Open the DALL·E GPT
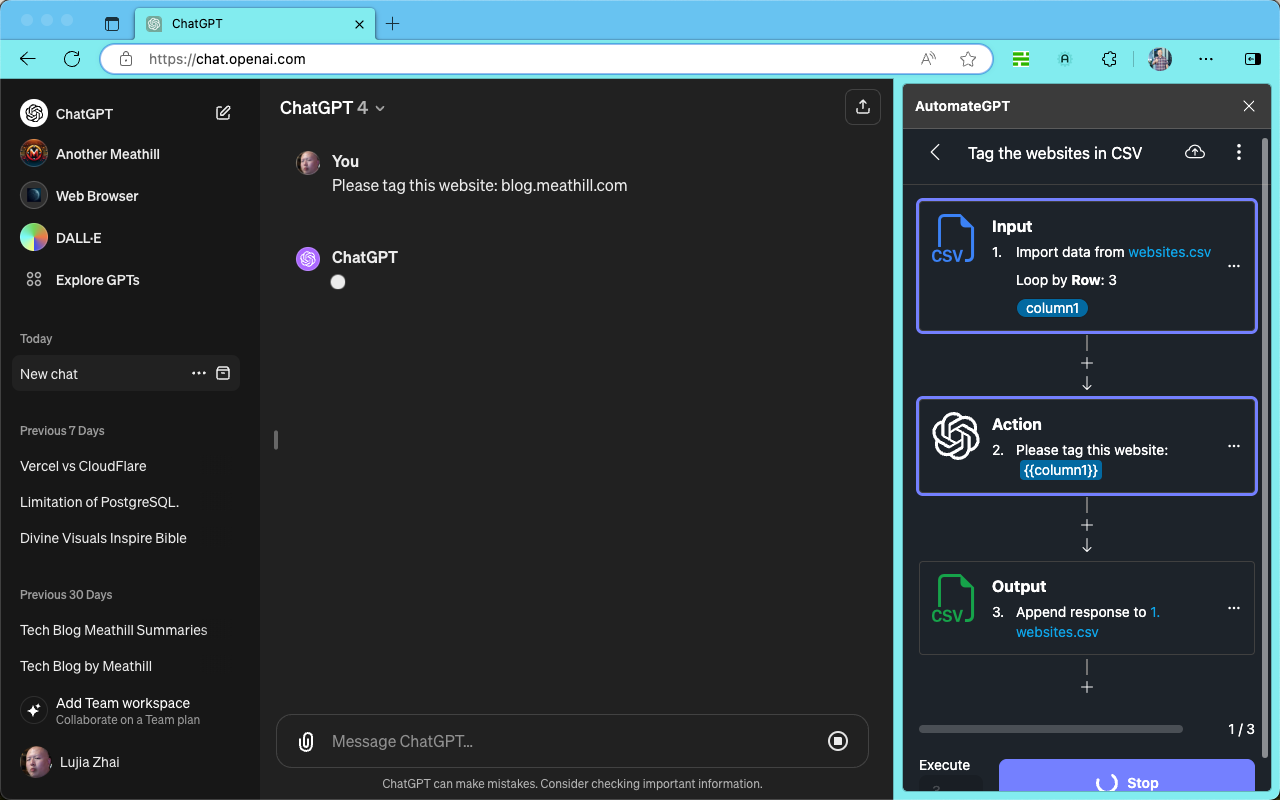1280x800 pixels. (78, 238)
